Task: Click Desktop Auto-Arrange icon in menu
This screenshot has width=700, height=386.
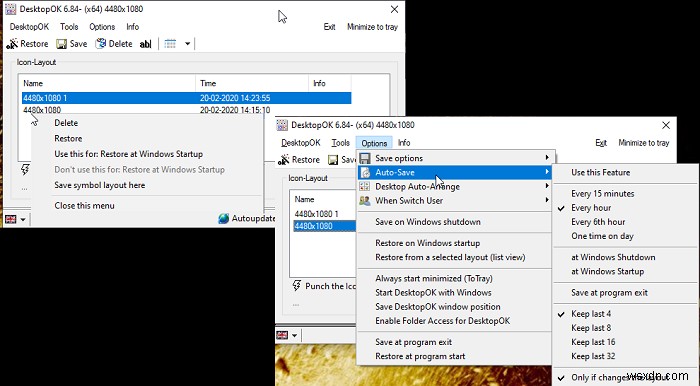Action: coord(365,187)
